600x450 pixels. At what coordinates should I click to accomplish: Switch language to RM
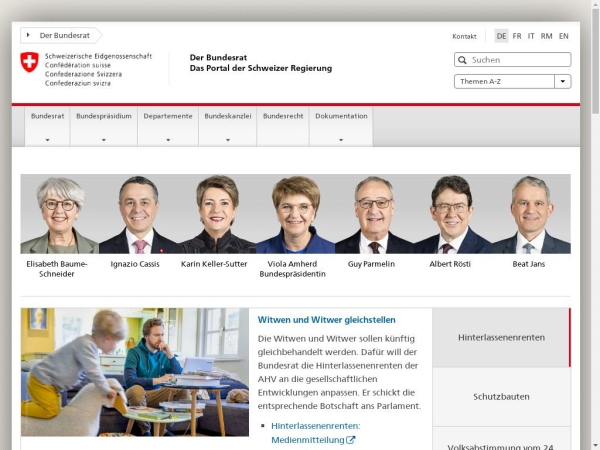546,36
